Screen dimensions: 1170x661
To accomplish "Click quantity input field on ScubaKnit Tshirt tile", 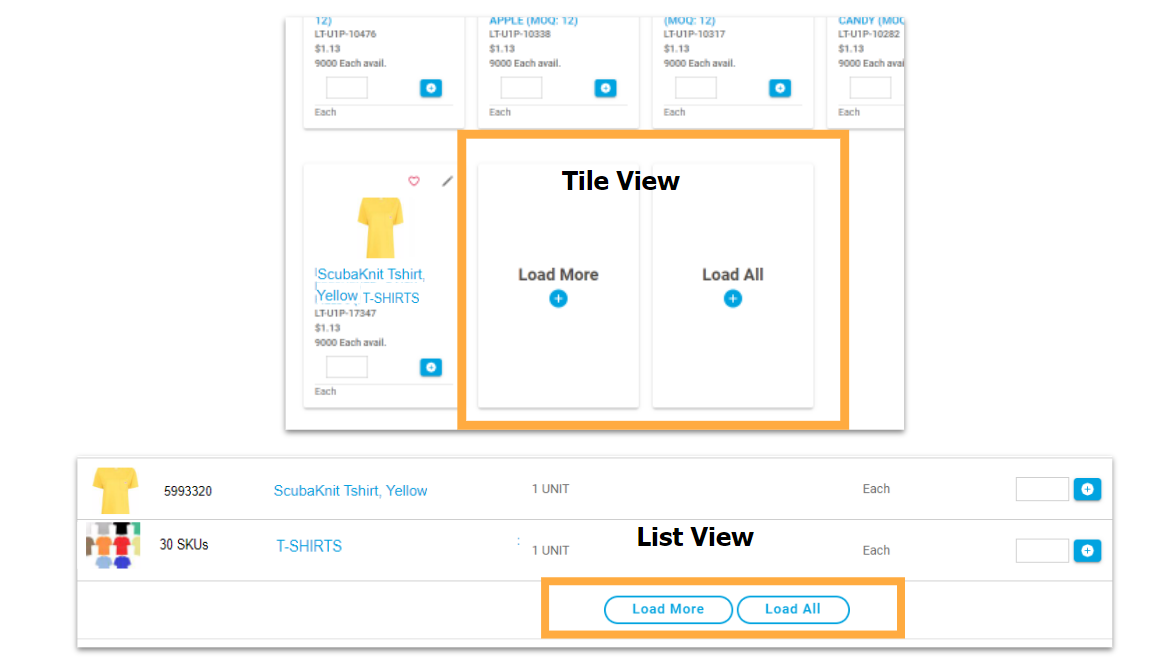I will tap(346, 367).
